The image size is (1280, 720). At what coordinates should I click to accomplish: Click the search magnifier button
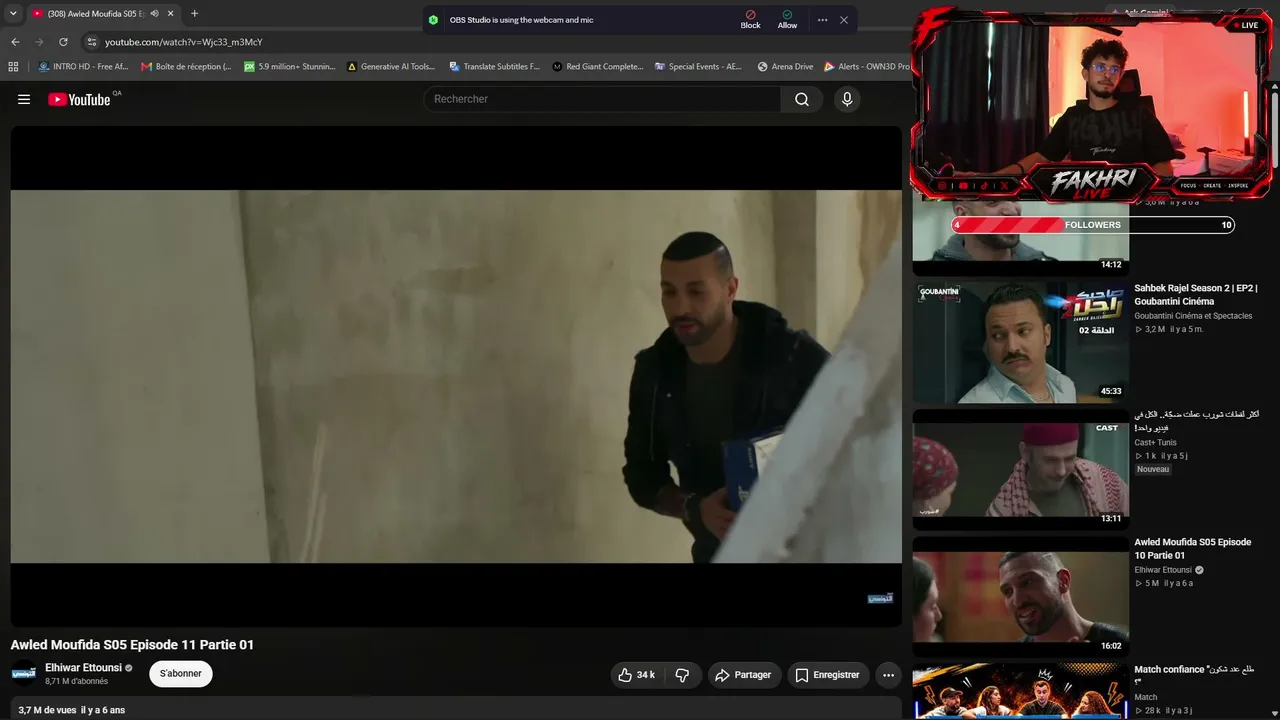coord(802,99)
